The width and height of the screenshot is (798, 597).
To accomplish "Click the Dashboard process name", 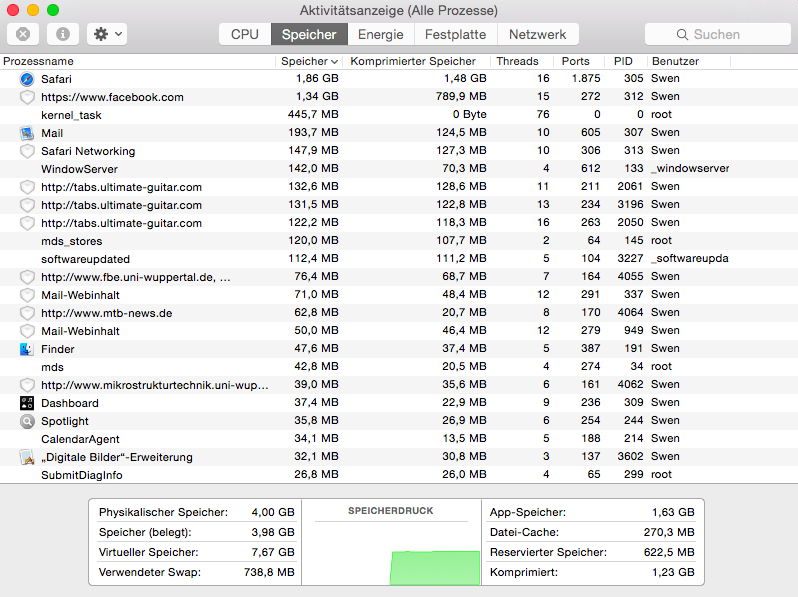I will (x=70, y=403).
